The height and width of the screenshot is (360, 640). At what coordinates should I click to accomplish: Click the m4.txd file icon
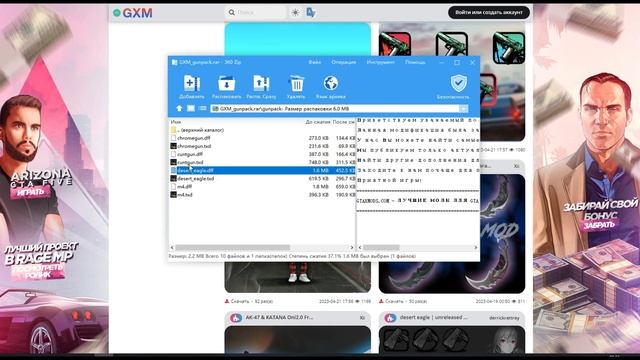tap(173, 195)
